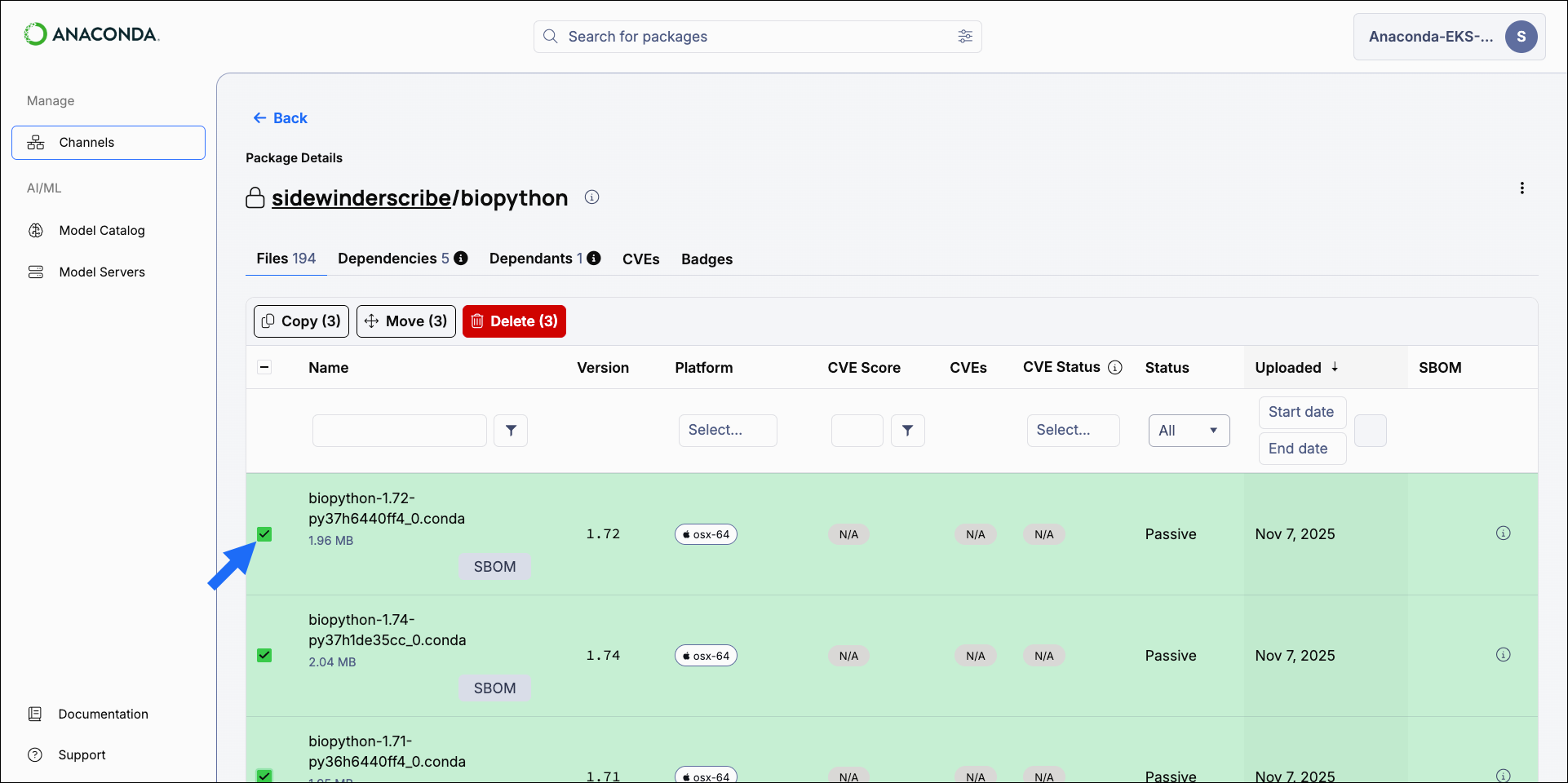This screenshot has height=783, width=1568.
Task: Open the kebab menu for package actions
Action: (x=1522, y=188)
